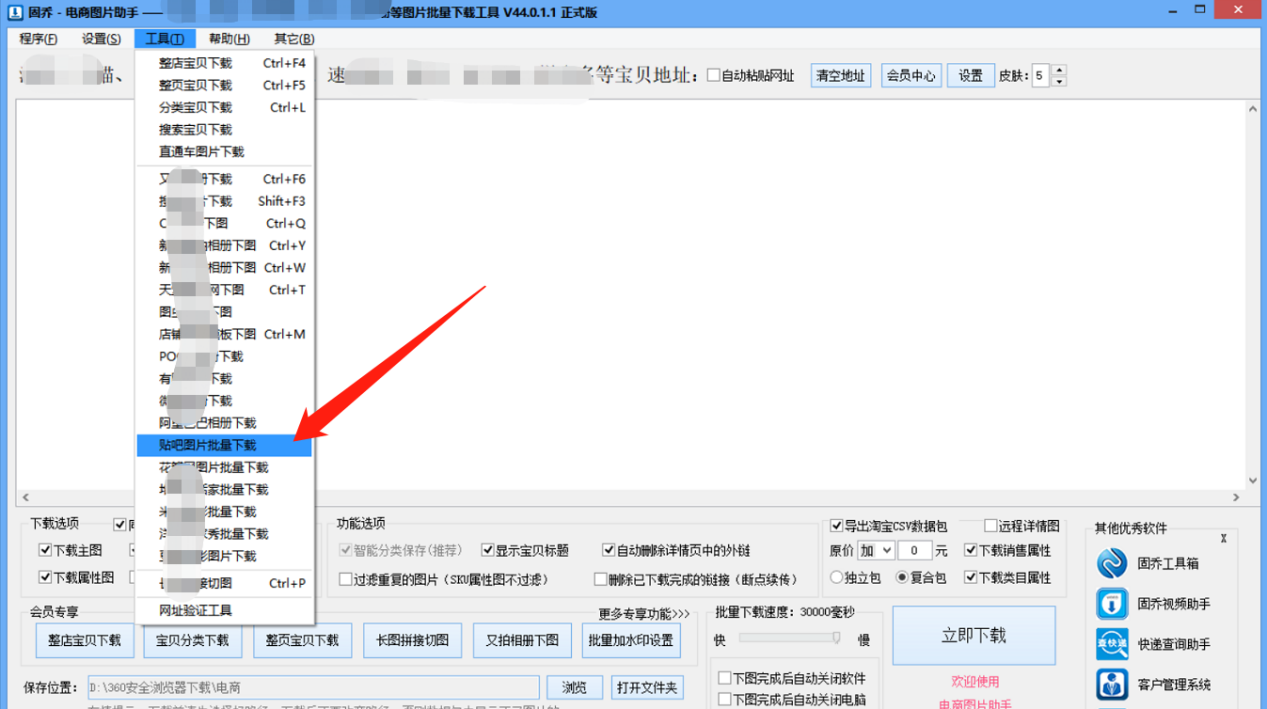Click the 整店宝贝下载 member button
Image resolution: width=1267 pixels, height=709 pixels.
pos(85,641)
